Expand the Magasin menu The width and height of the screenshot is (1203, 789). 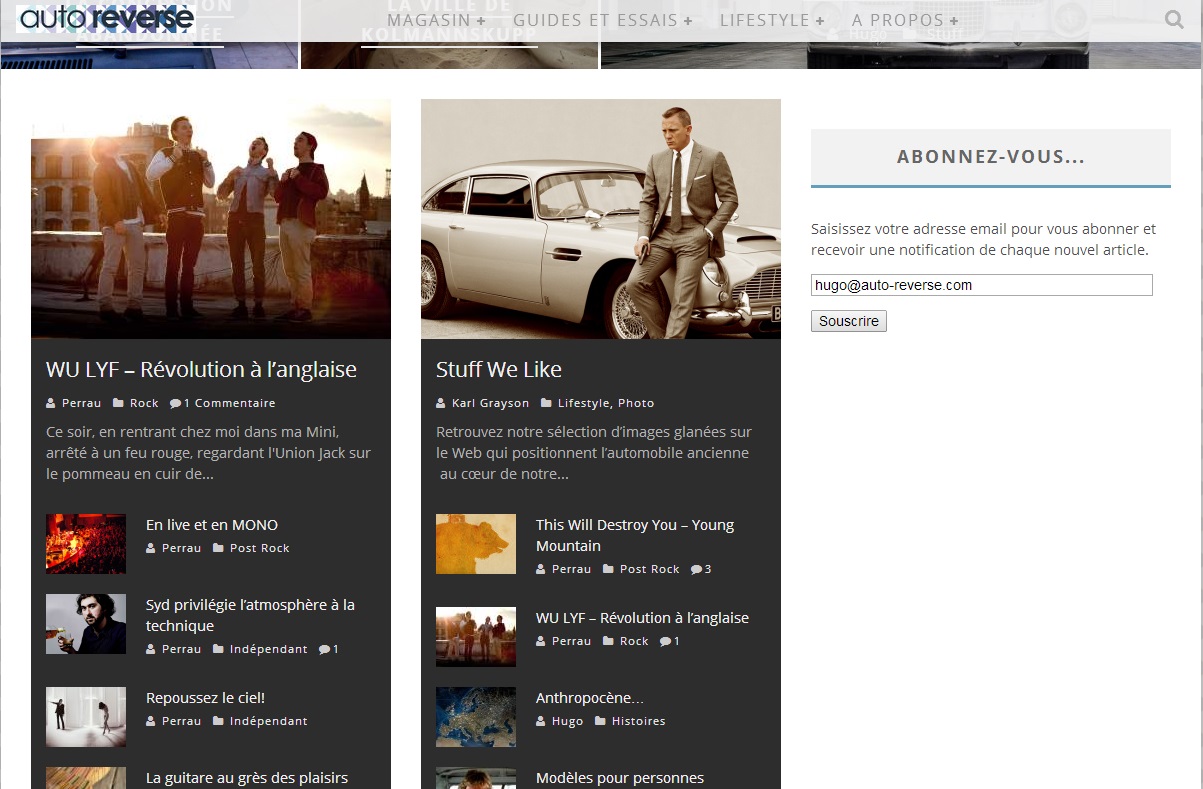pos(436,20)
